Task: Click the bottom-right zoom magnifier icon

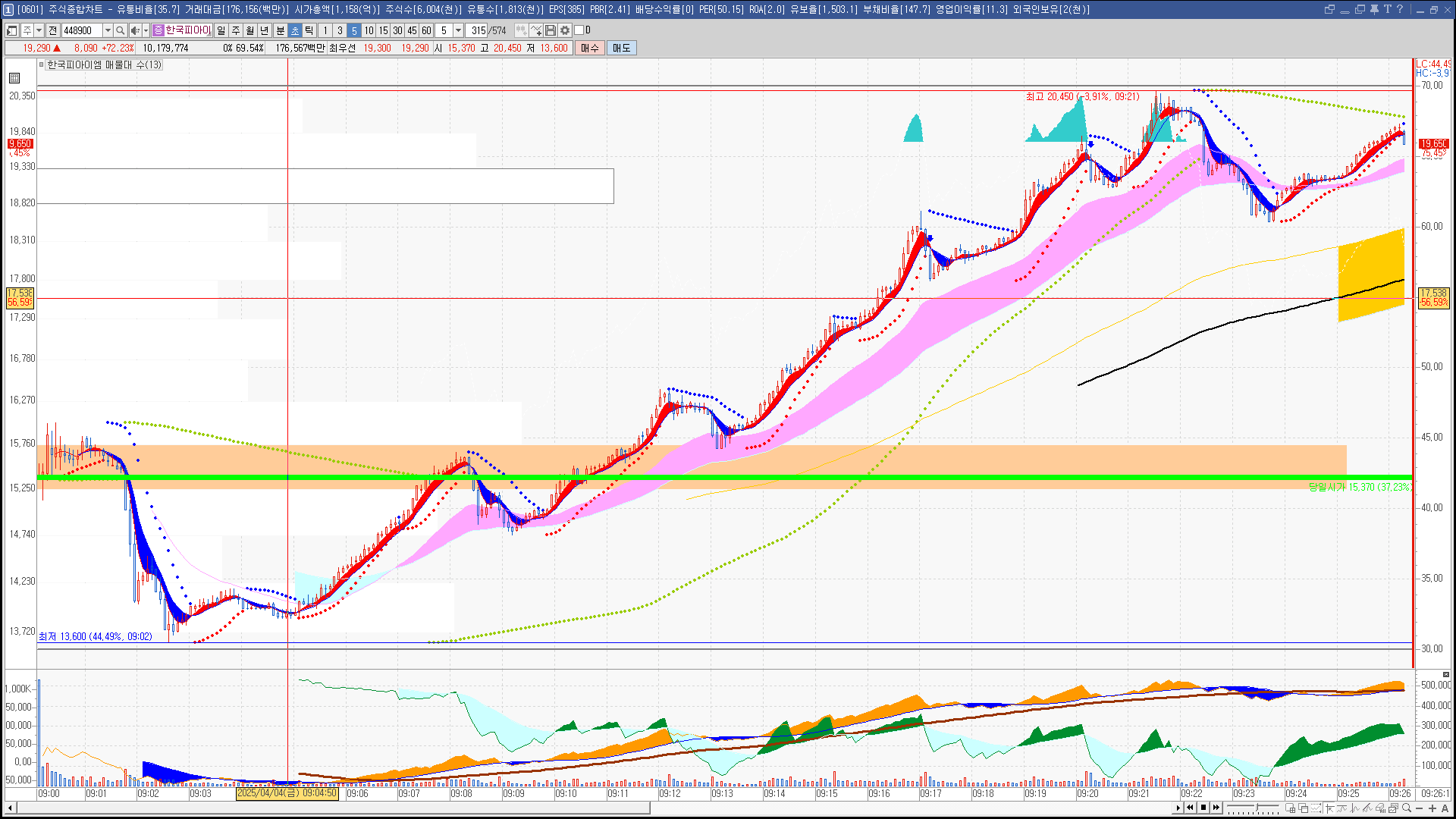Action: pos(1407,808)
